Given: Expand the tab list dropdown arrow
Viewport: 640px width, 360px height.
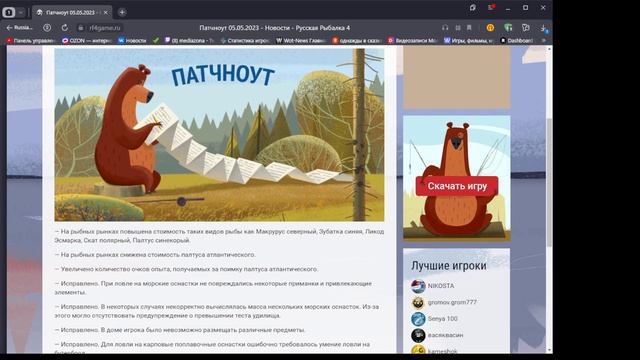Looking at the screenshot, I should 21,13.
